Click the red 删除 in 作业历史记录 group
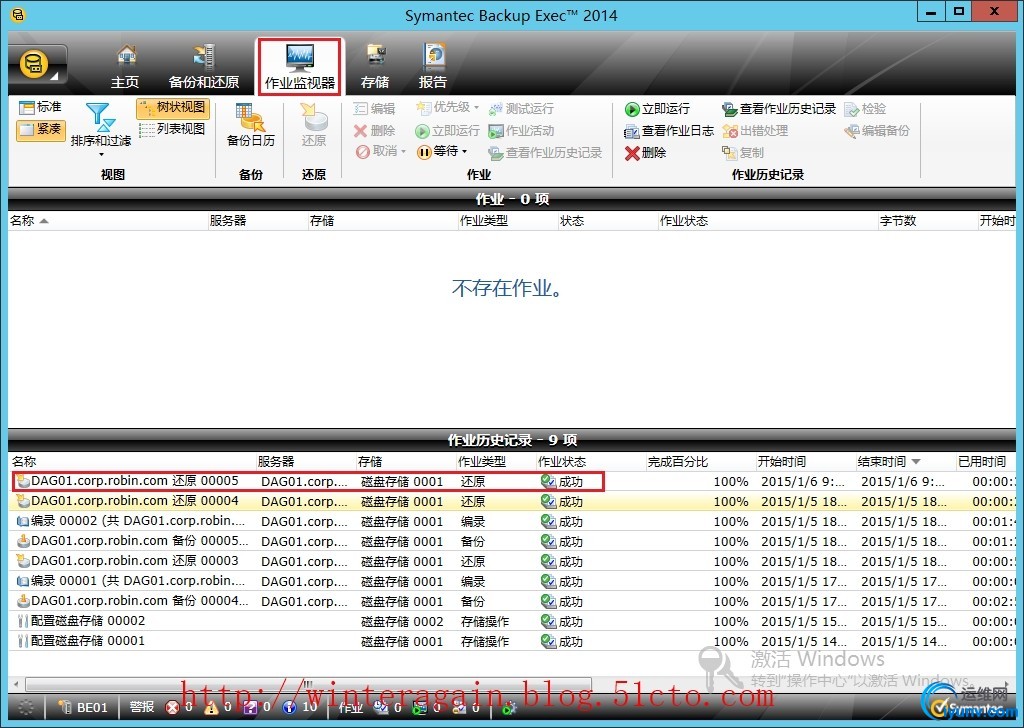Image resolution: width=1024 pixels, height=728 pixels. [645, 153]
